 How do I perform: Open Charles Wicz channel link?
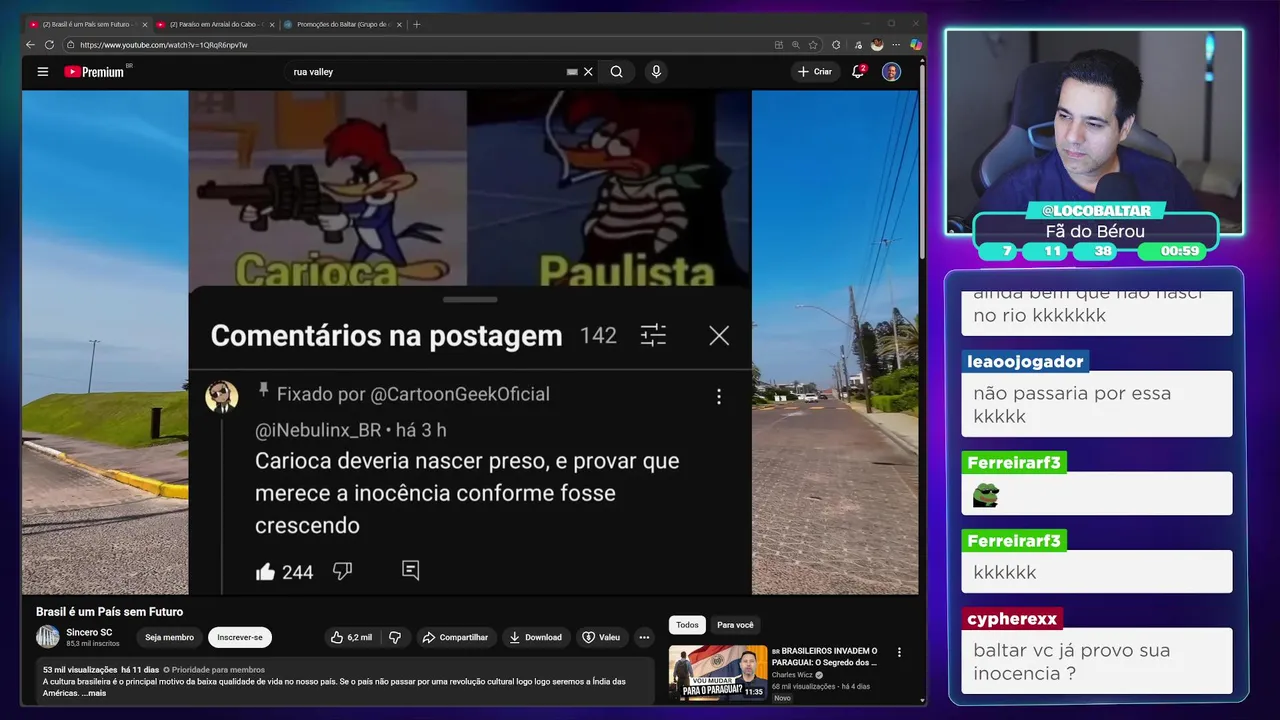click(x=793, y=675)
